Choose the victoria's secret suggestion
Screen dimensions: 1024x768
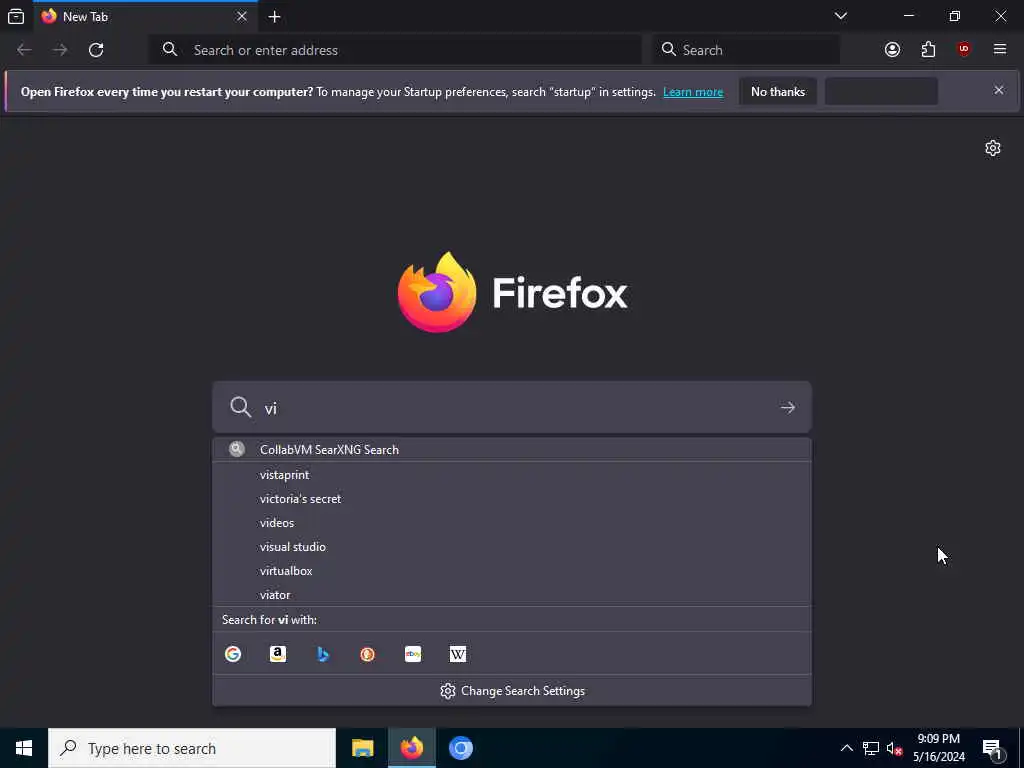(512, 499)
